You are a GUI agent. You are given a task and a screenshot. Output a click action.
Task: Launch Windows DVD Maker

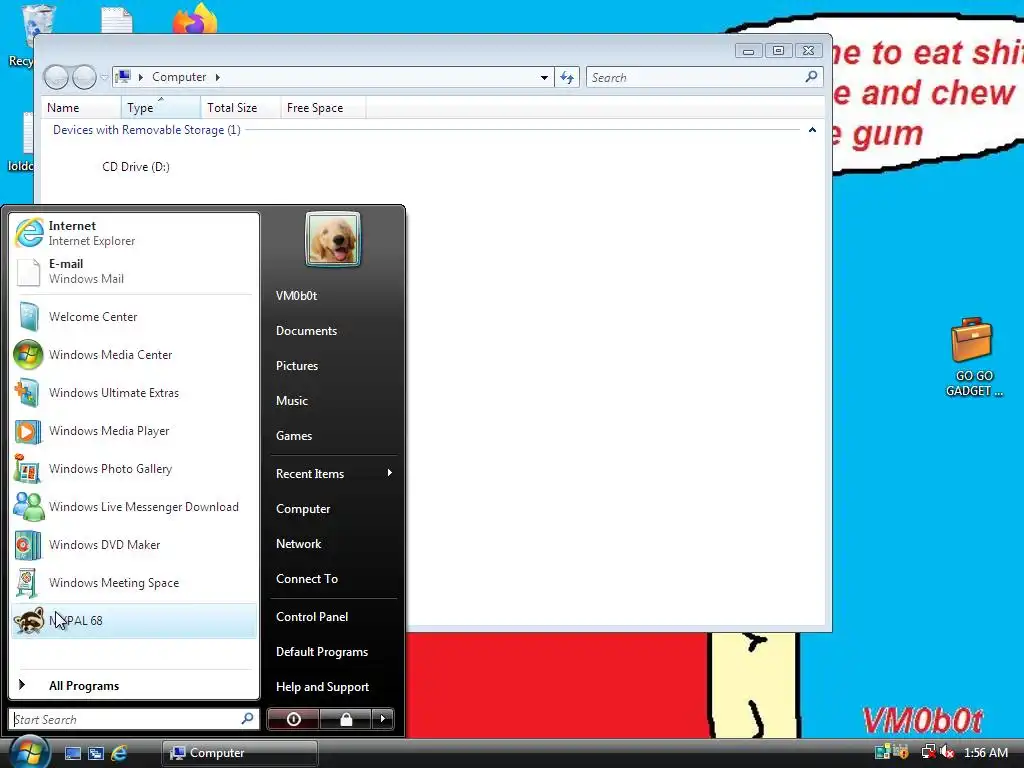click(x=134, y=545)
